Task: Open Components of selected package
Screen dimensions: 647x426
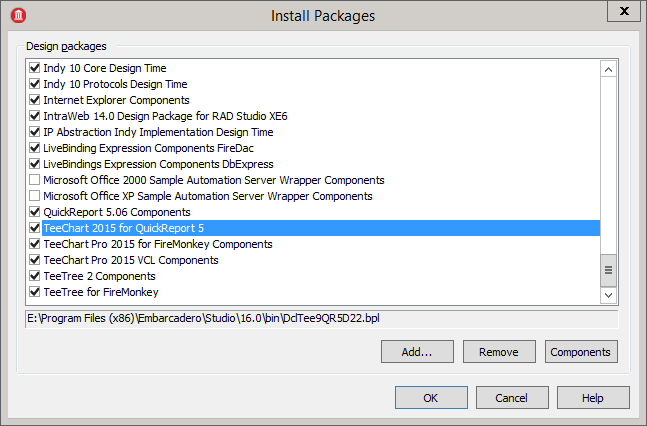Action: (581, 352)
